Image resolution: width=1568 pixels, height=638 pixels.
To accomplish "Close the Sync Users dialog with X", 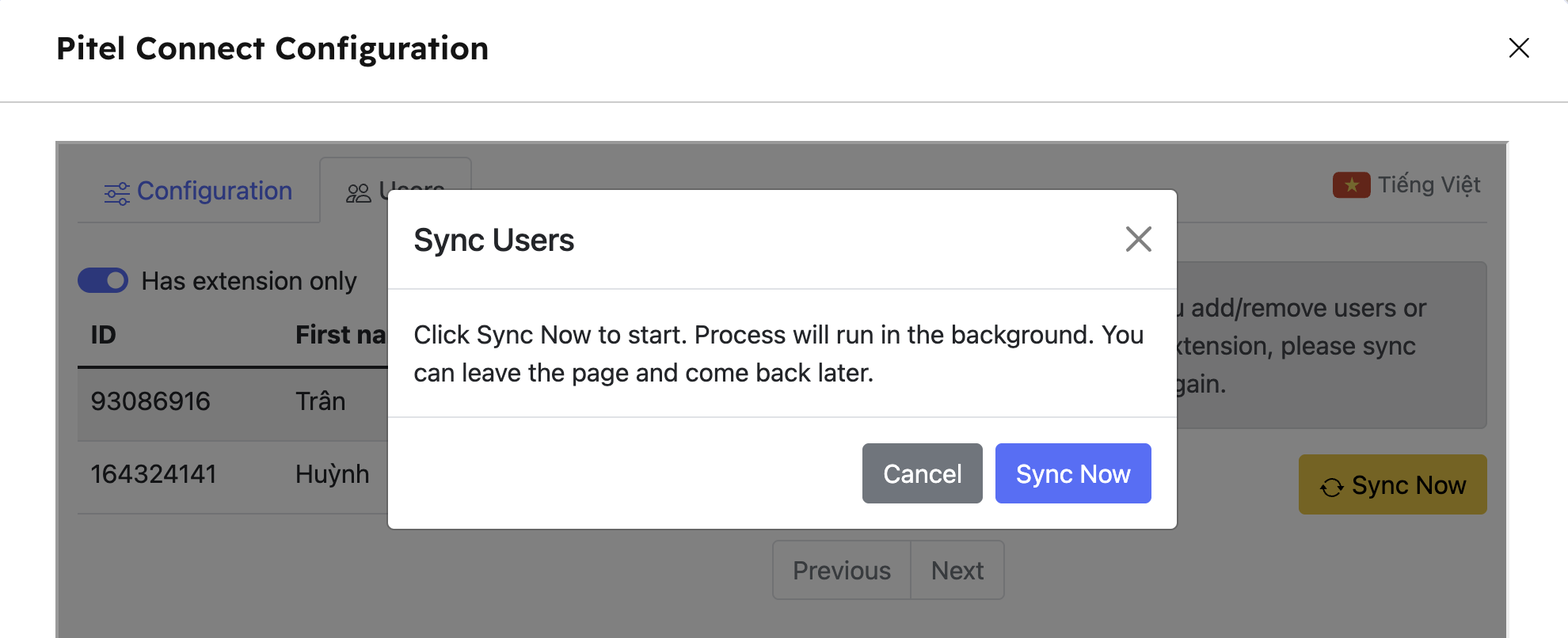I will point(1138,239).
